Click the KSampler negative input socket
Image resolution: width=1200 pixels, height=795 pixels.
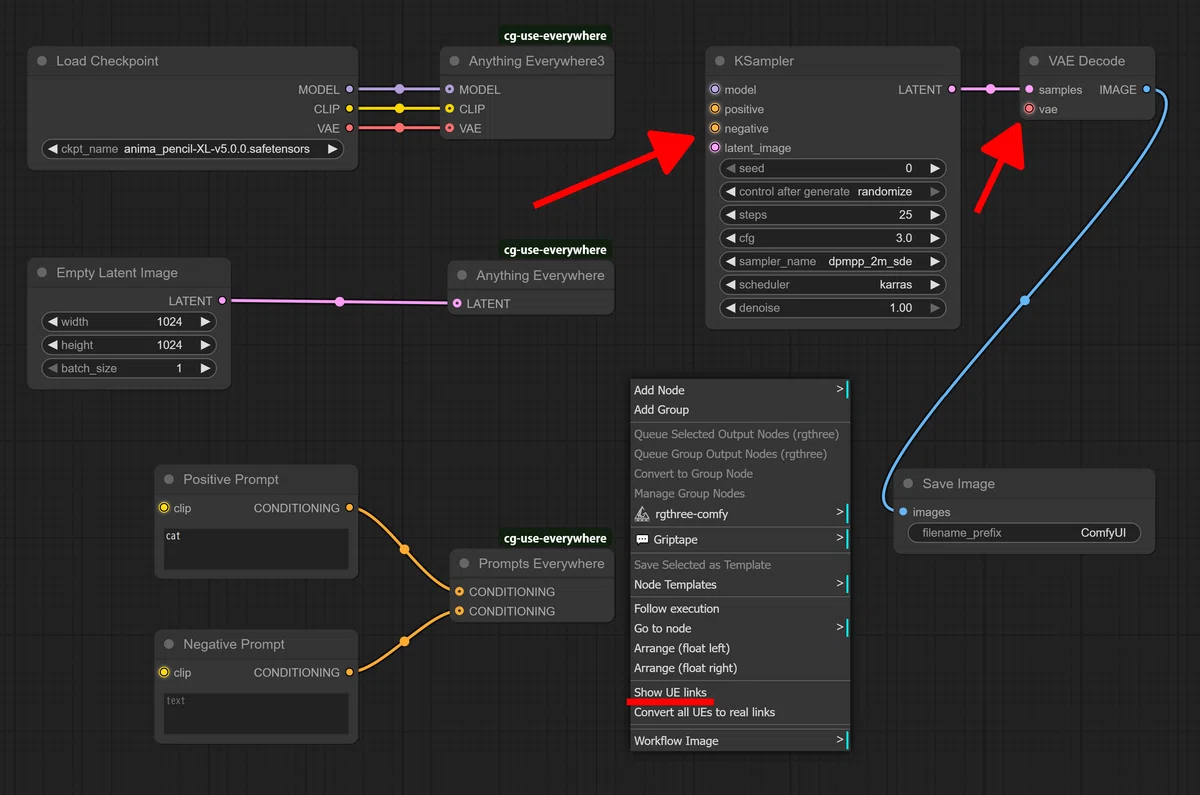point(715,128)
